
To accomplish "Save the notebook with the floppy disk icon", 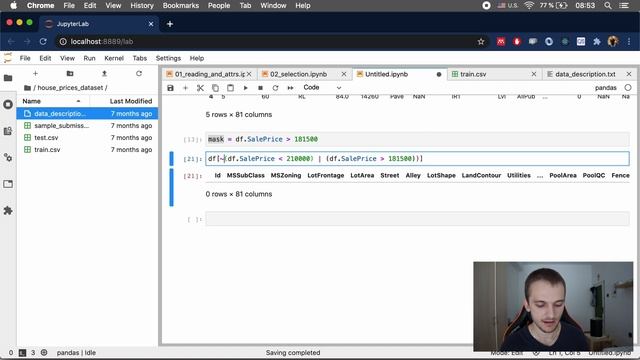I will tap(171, 88).
